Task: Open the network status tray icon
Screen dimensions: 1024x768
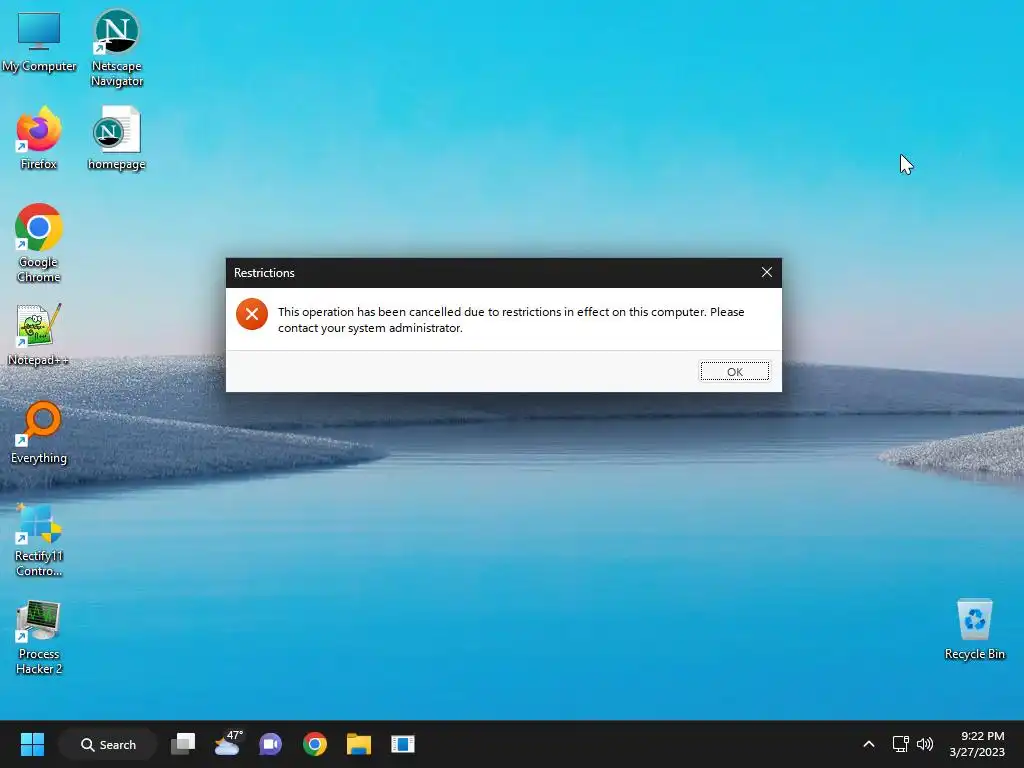Action: click(901, 744)
